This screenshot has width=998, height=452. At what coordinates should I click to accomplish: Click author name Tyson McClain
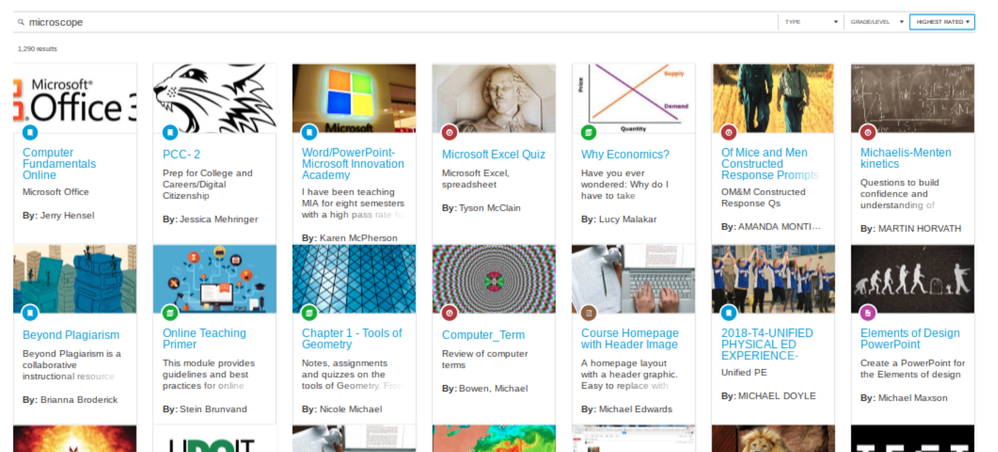[x=489, y=208]
